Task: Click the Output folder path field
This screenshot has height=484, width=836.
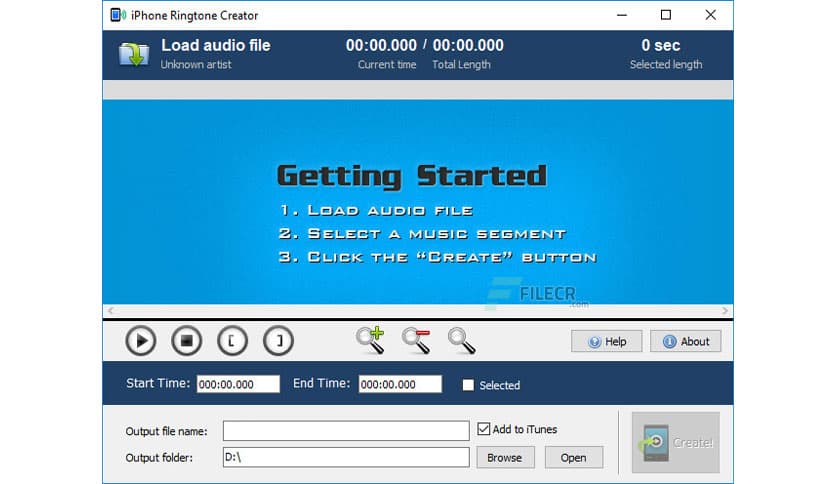Action: 346,457
